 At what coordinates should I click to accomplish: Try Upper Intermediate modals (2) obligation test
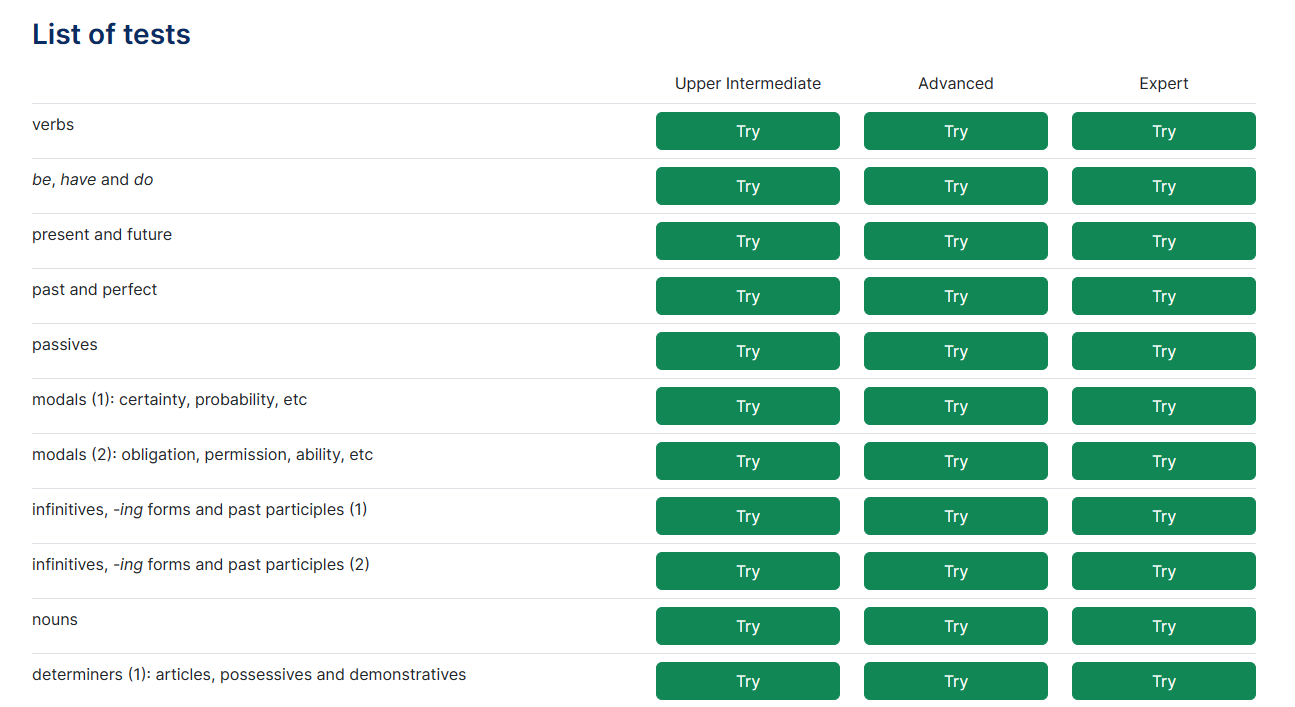[747, 461]
